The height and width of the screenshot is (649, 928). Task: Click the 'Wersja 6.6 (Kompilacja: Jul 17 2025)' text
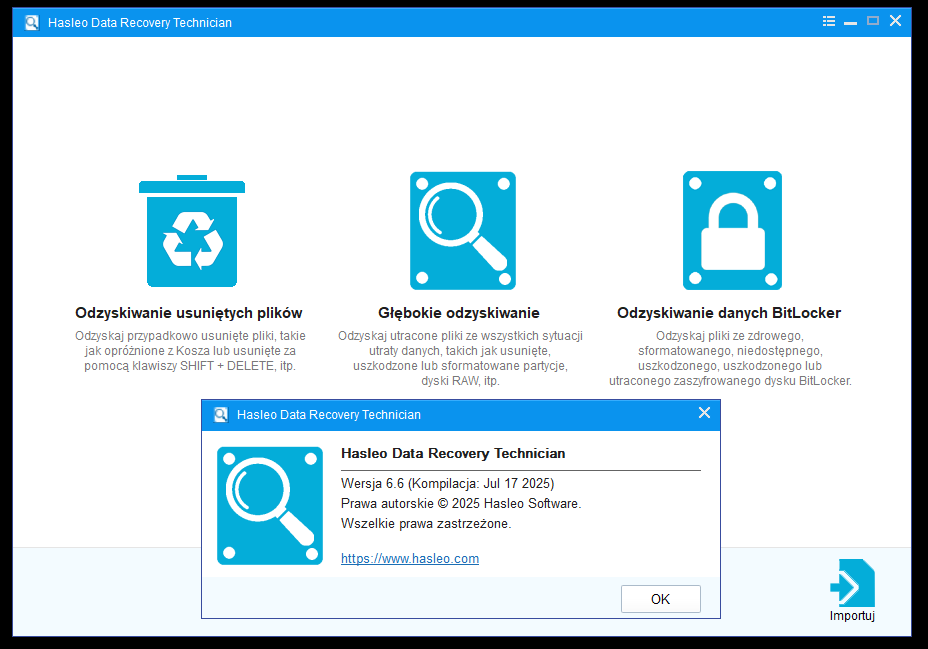[447, 483]
